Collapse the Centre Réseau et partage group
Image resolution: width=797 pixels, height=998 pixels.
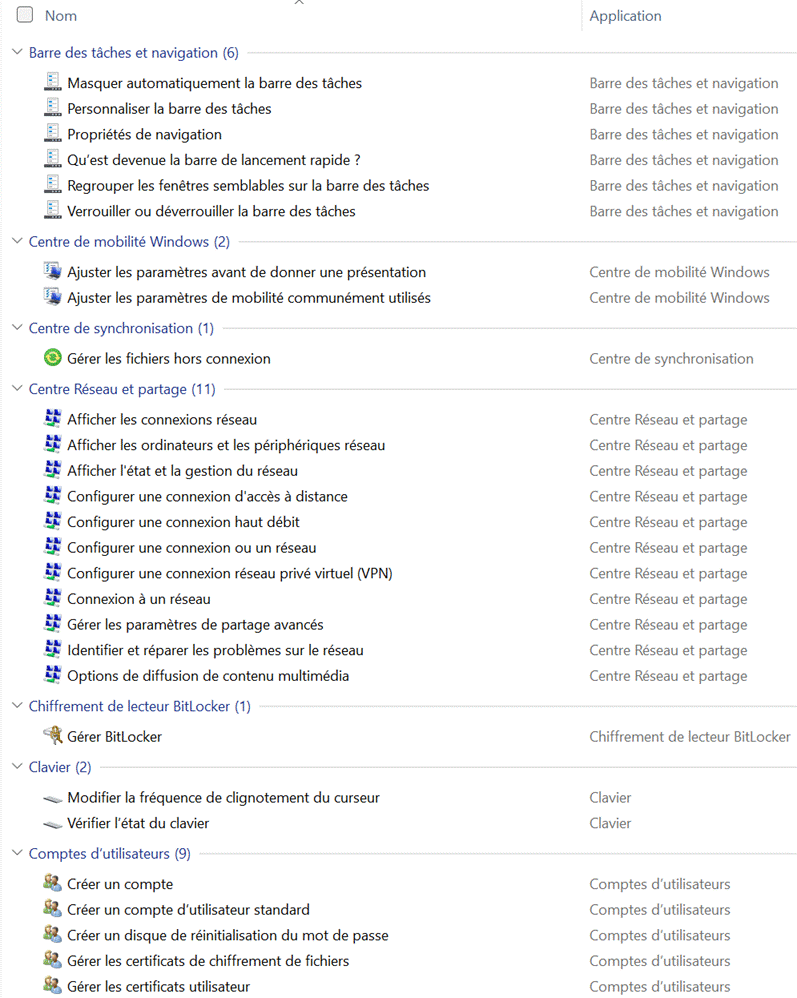[x=18, y=389]
